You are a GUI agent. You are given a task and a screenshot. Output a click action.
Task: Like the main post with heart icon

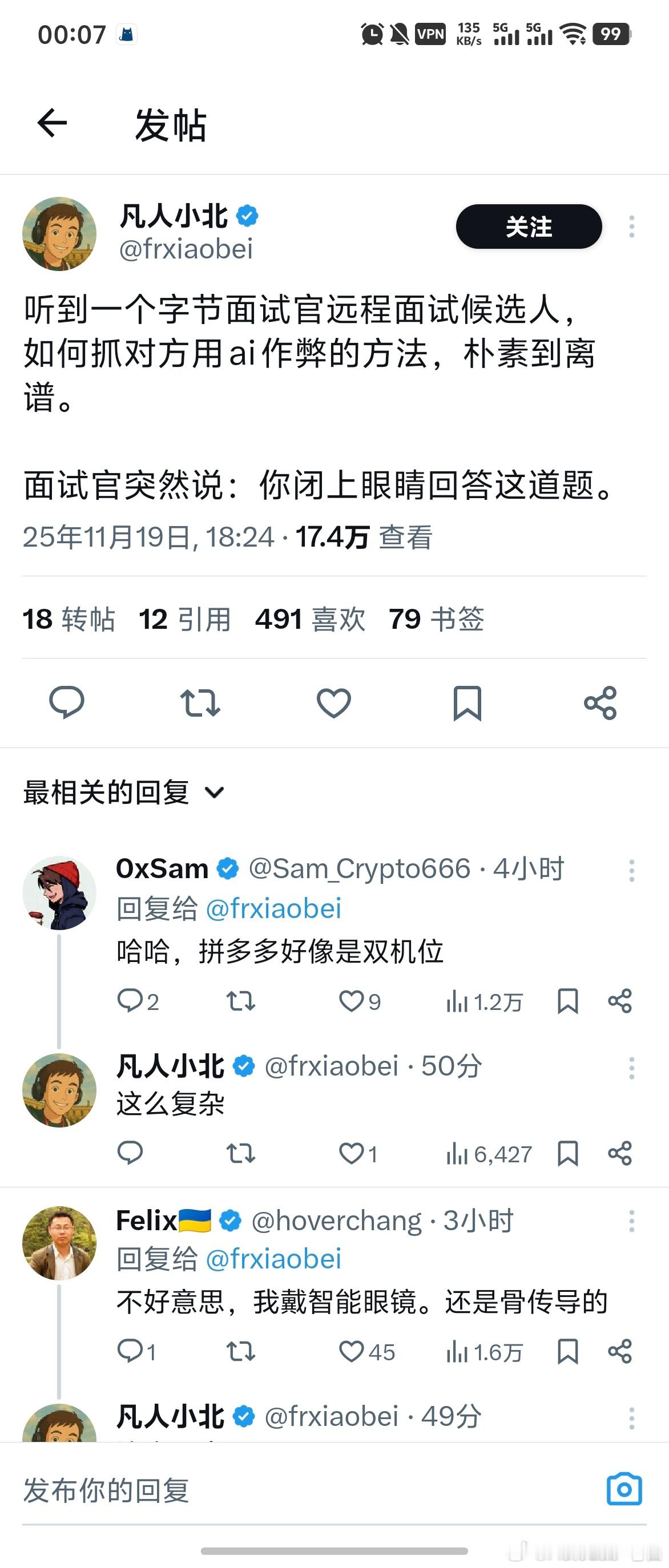coord(333,704)
